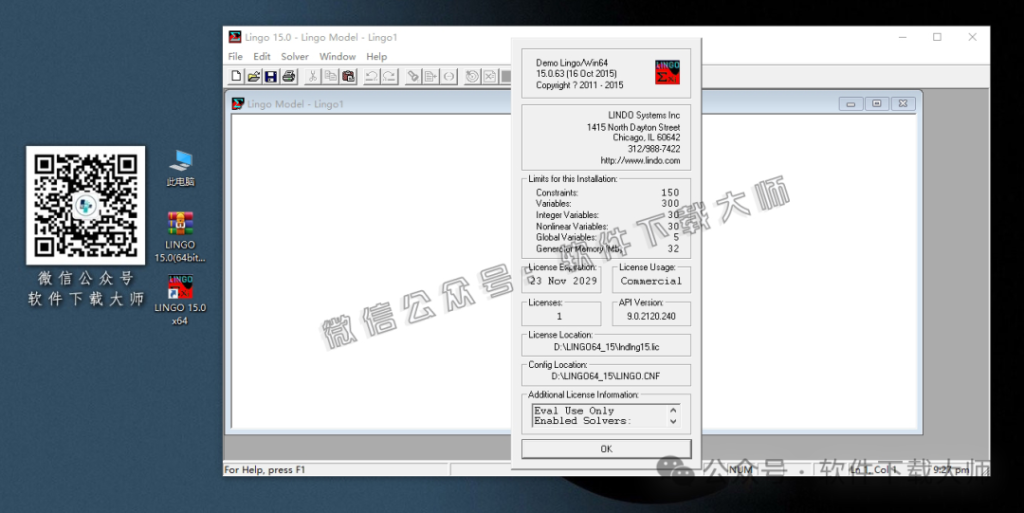
Task: Print the model via the printer icon
Action: (x=288, y=76)
